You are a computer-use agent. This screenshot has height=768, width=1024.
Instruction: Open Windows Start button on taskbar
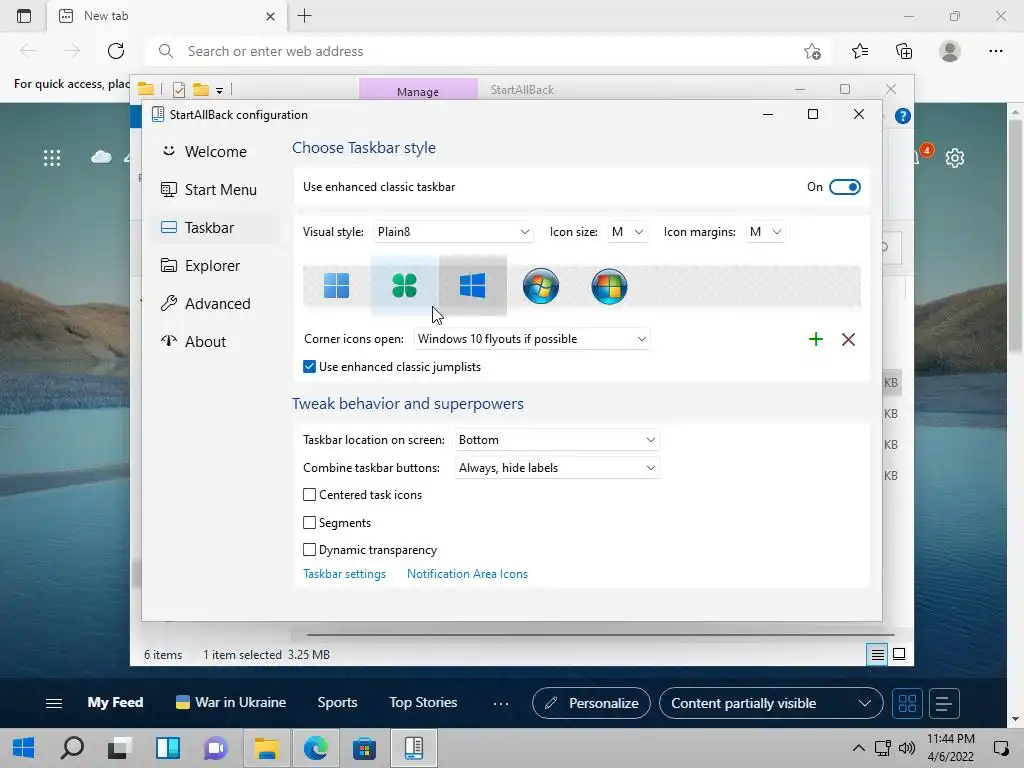(24, 748)
